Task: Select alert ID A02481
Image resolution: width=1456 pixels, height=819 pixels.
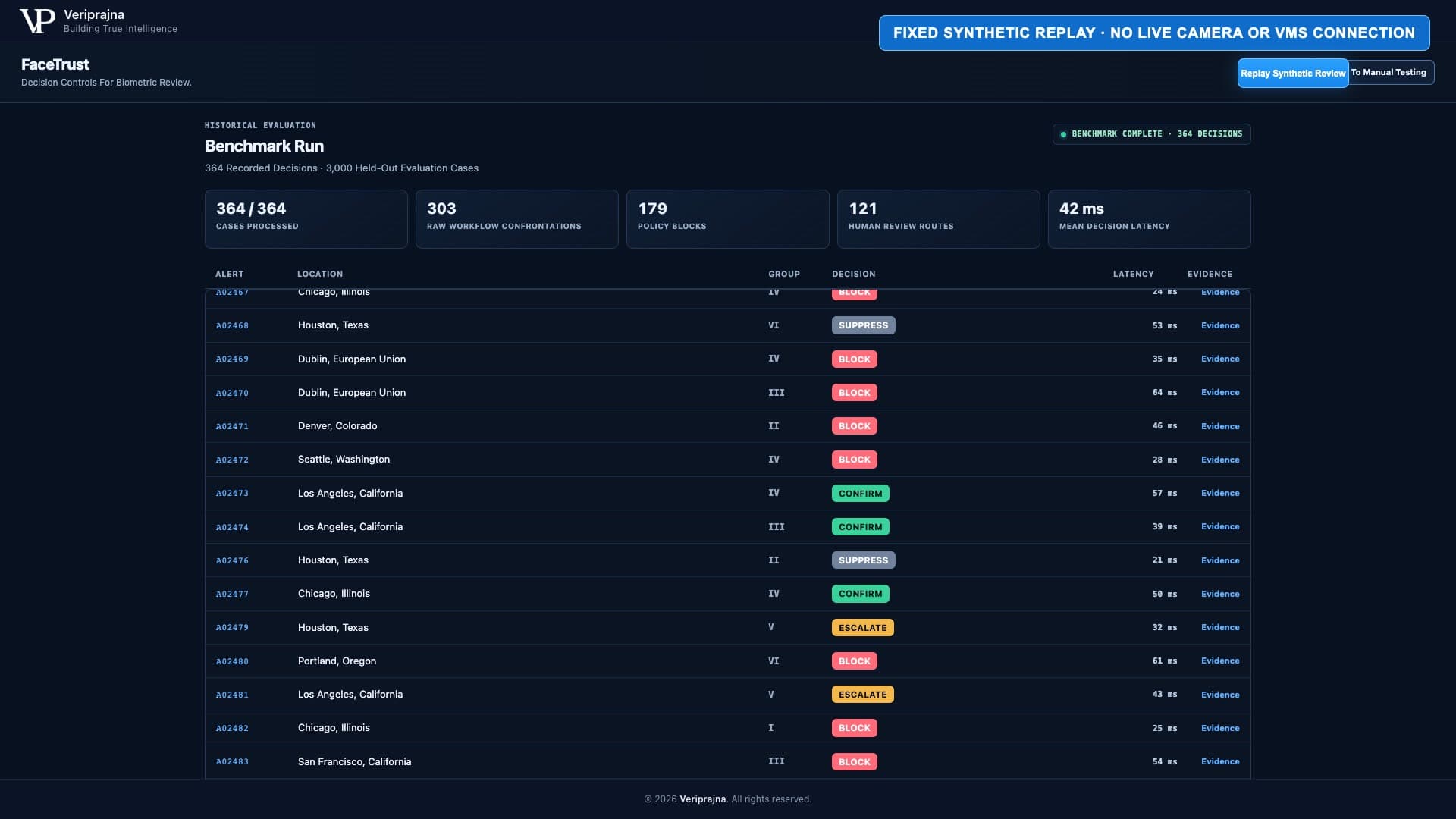Action: (232, 695)
